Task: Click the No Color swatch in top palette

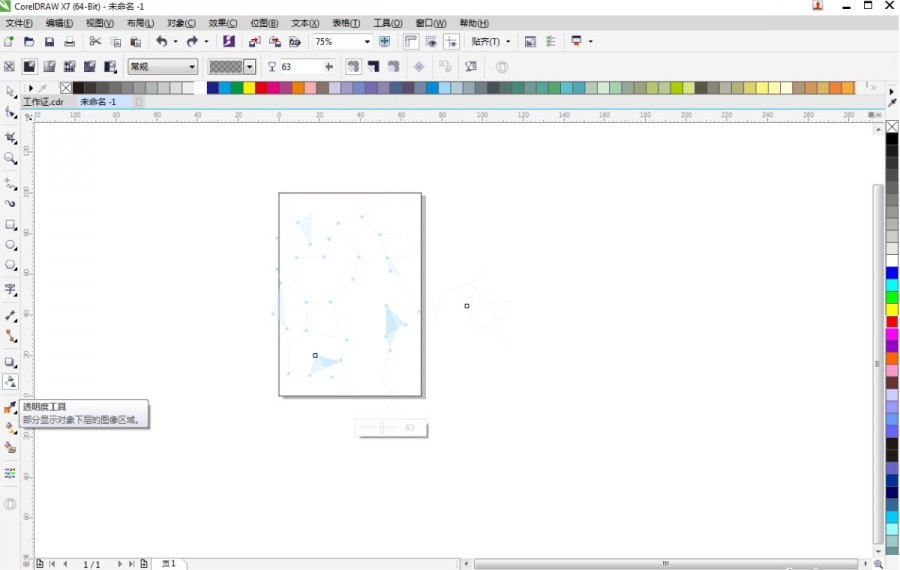Action: [66, 88]
